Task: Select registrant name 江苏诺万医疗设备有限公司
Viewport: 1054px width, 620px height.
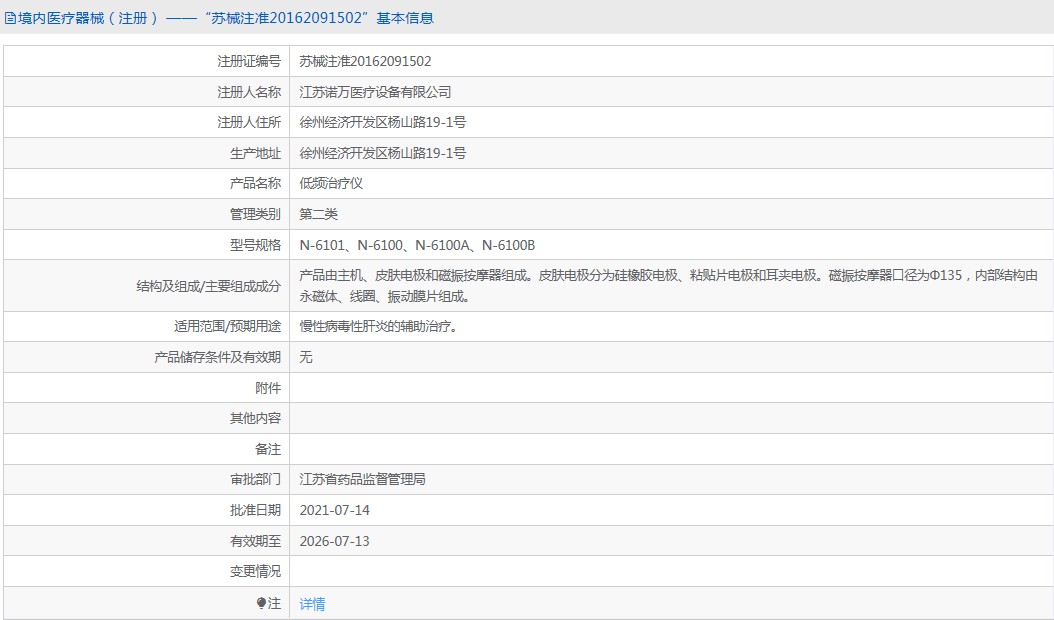Action: [375, 92]
